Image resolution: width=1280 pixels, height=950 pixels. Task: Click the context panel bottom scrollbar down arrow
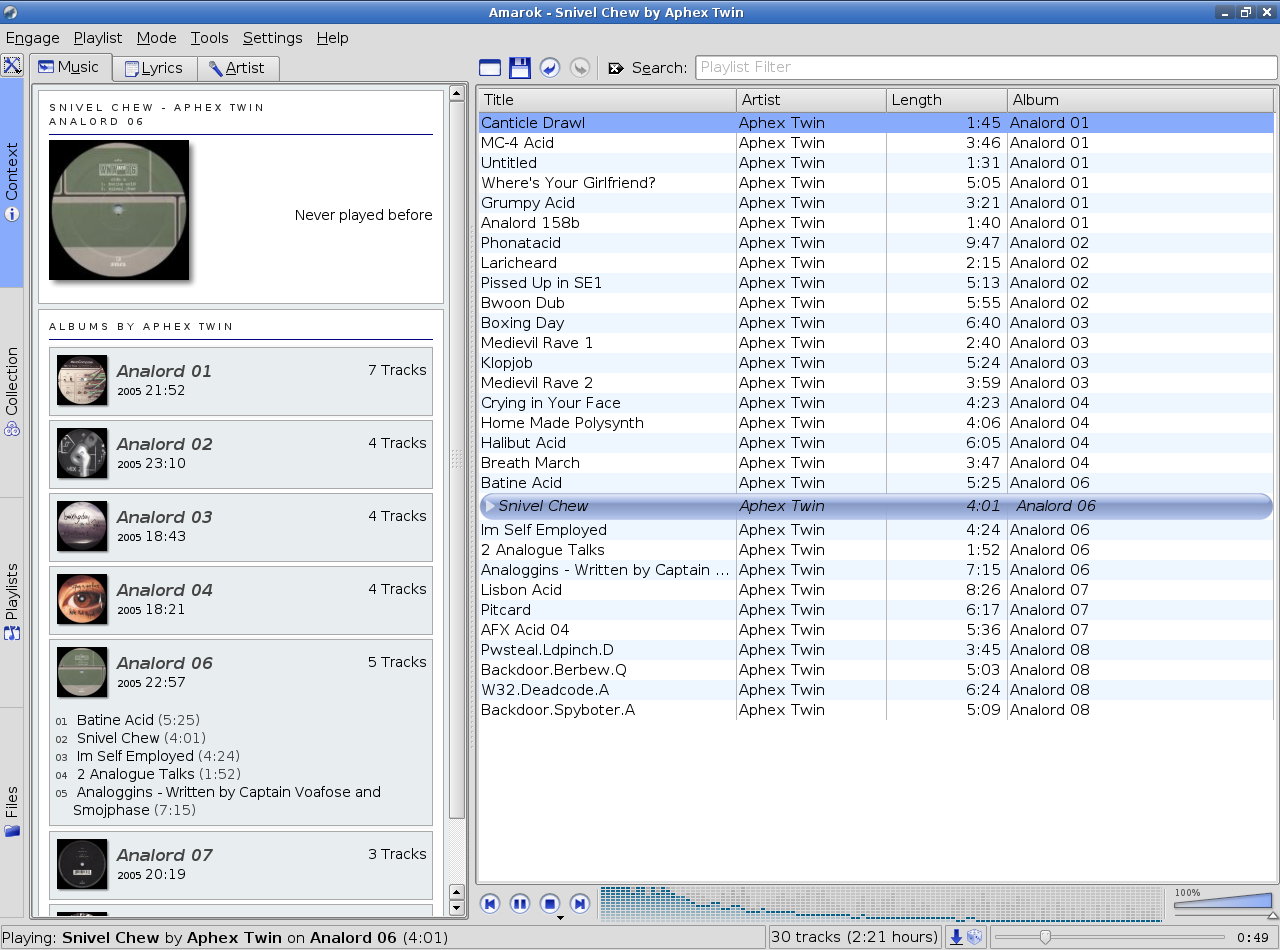pos(457,909)
